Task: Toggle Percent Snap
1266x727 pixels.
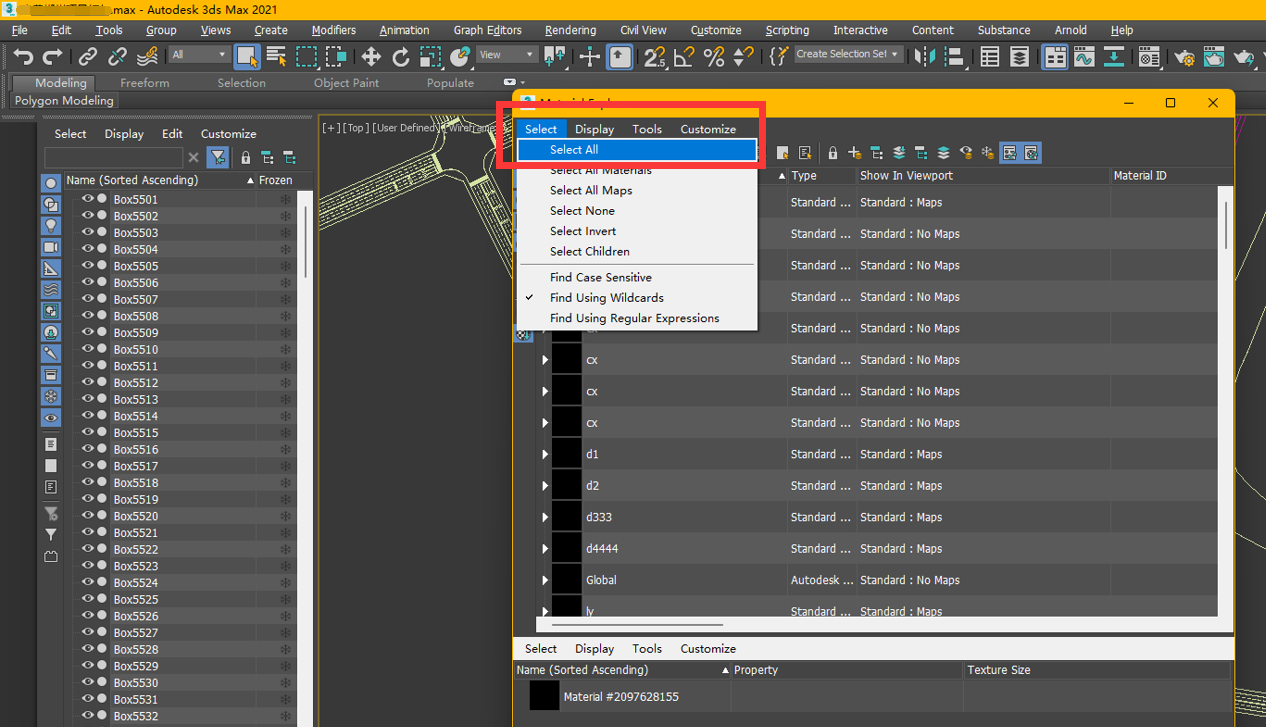Action: 713,56
